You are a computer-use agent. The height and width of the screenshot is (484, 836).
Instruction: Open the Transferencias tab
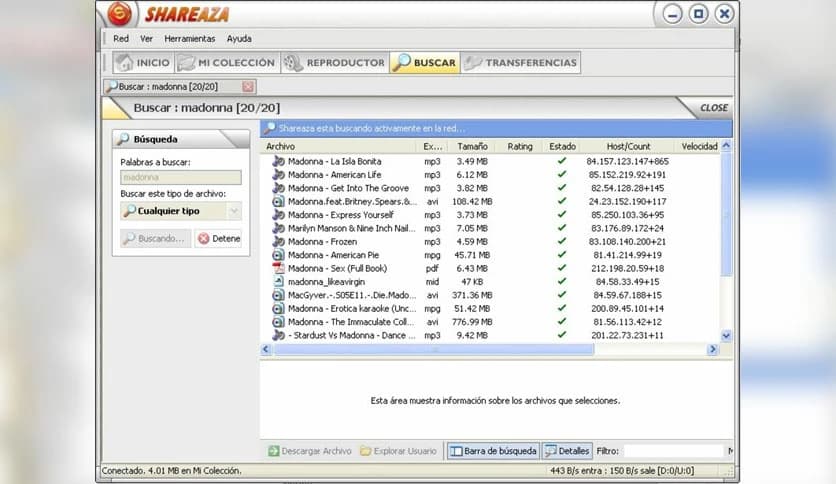pyautogui.click(x=520, y=62)
